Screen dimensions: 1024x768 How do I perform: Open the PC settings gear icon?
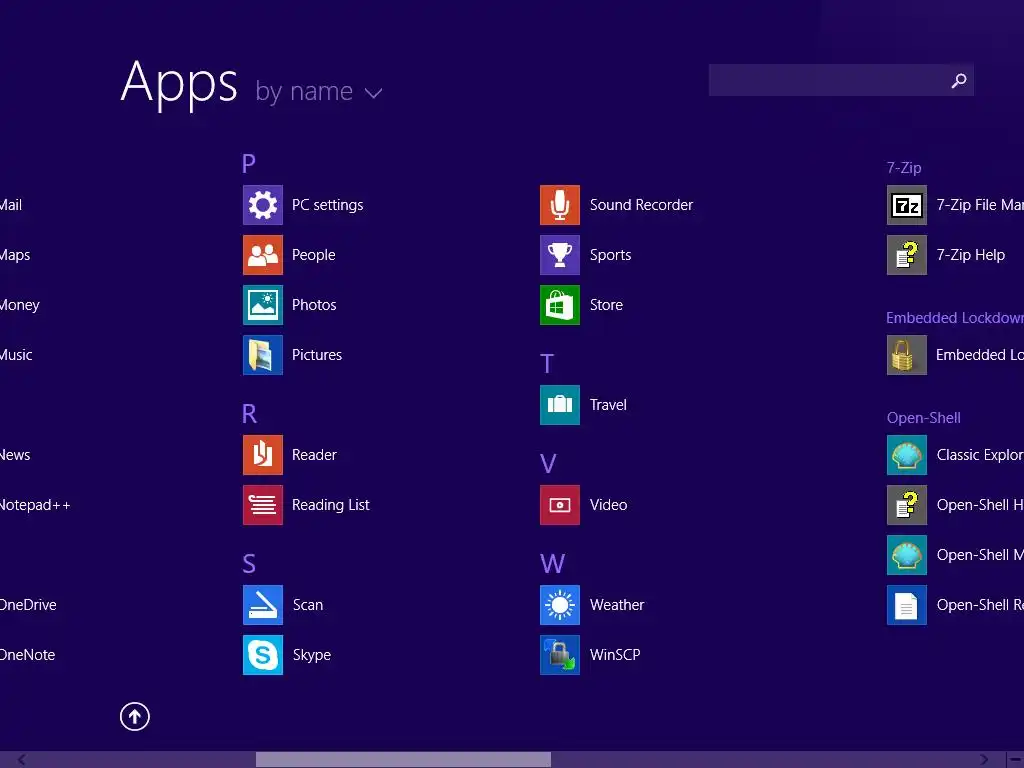point(263,205)
